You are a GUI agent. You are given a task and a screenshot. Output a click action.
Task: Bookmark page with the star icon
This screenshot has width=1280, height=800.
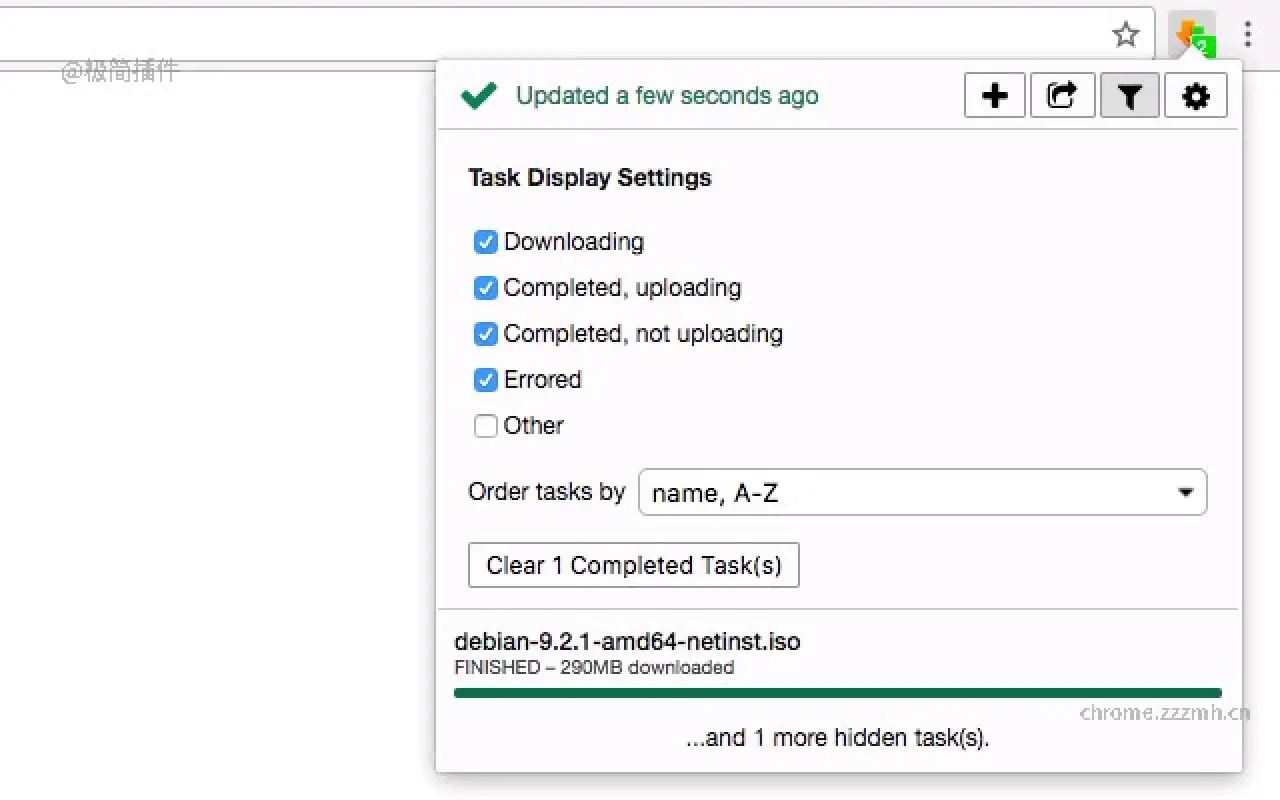point(1126,36)
